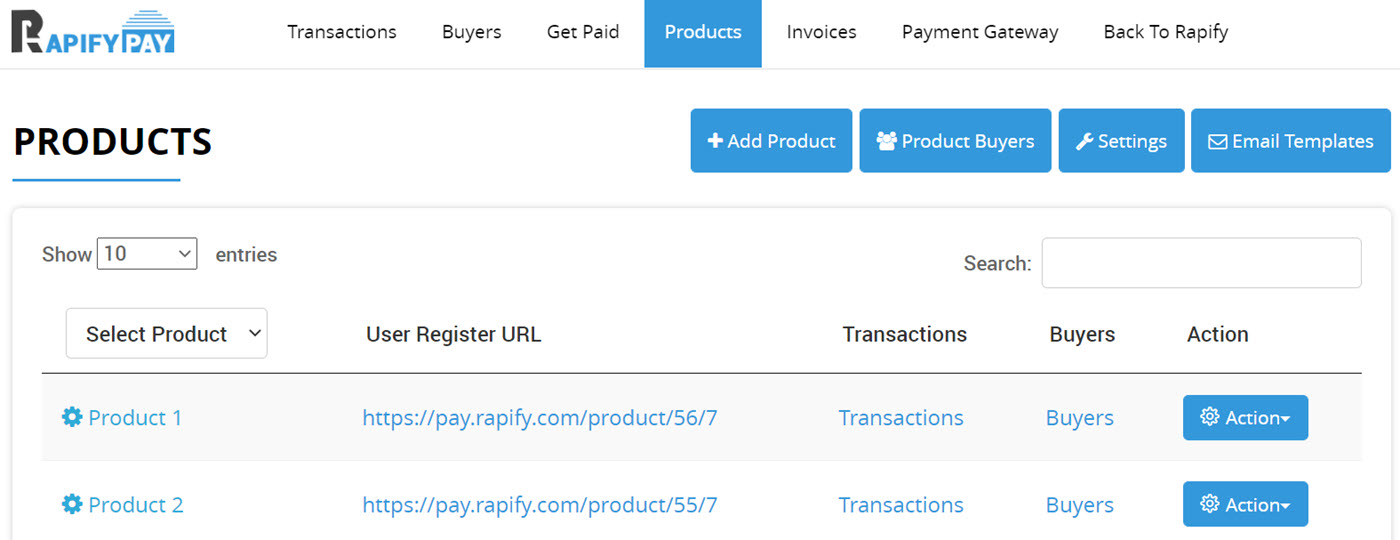View Buyers link for Product 2
The image size is (1400, 540).
[1080, 505]
